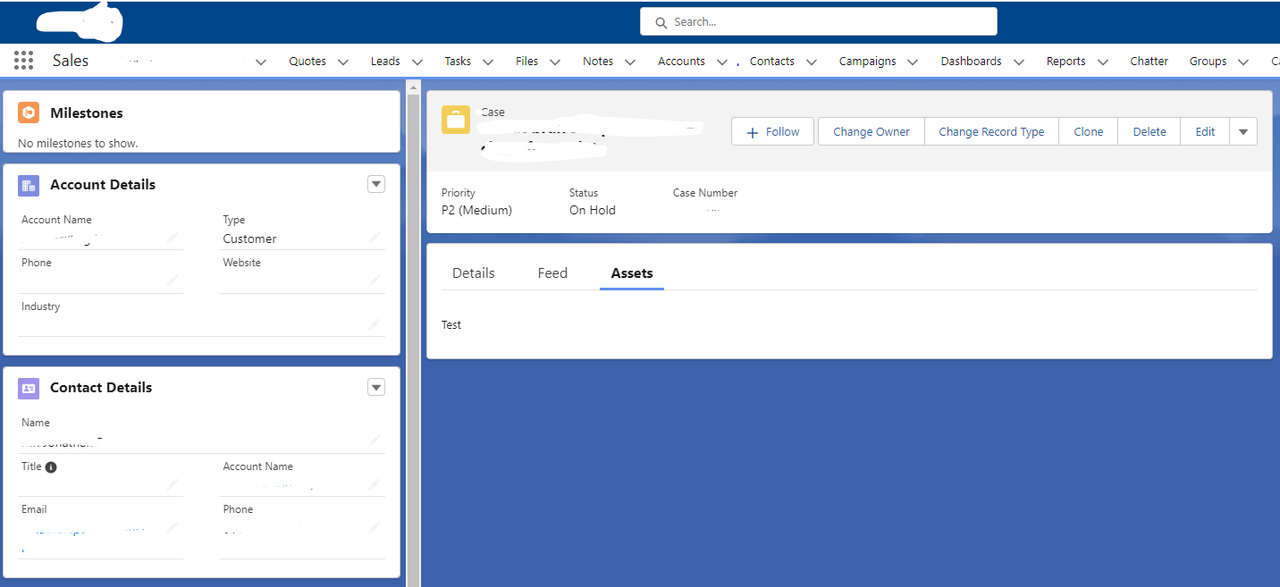
Task: Edit account Type using pencil icon
Action: [x=374, y=238]
